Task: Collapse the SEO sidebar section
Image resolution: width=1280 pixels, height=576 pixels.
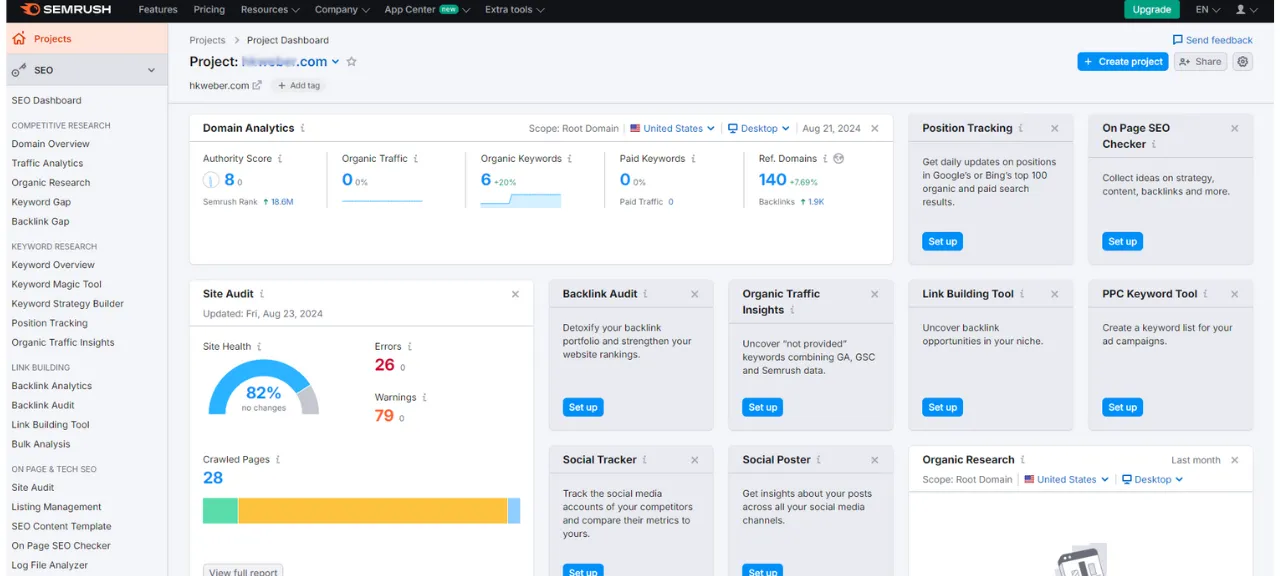Action: pyautogui.click(x=151, y=70)
